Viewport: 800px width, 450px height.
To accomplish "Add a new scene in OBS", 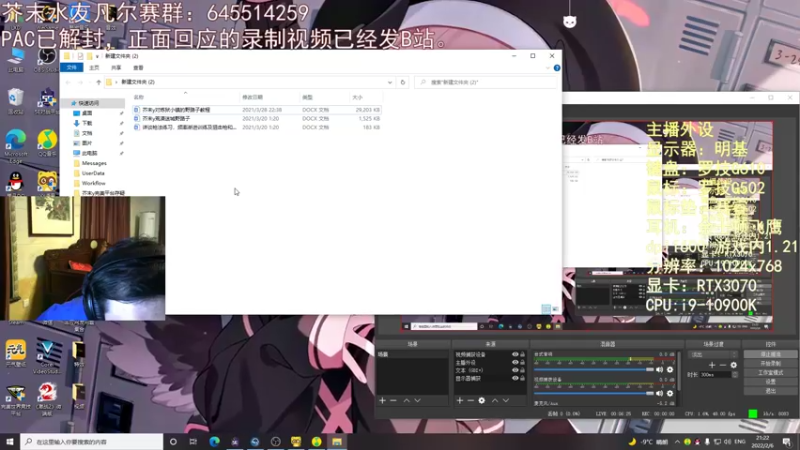I will (382, 401).
